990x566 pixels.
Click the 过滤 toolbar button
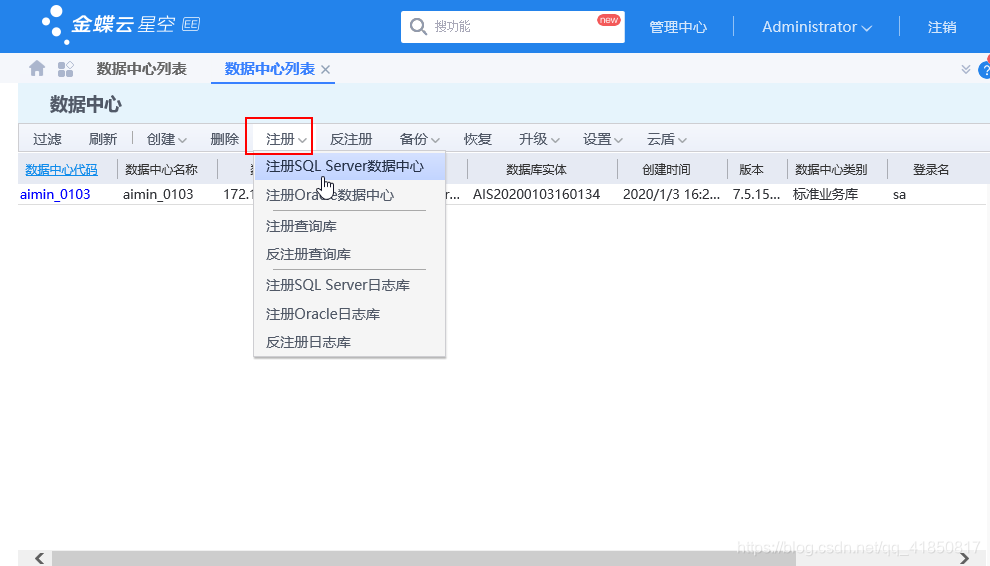coord(47,139)
